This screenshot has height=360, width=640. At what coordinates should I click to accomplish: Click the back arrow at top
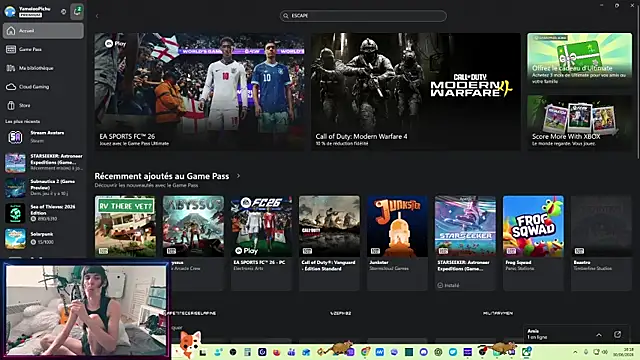coord(97,16)
